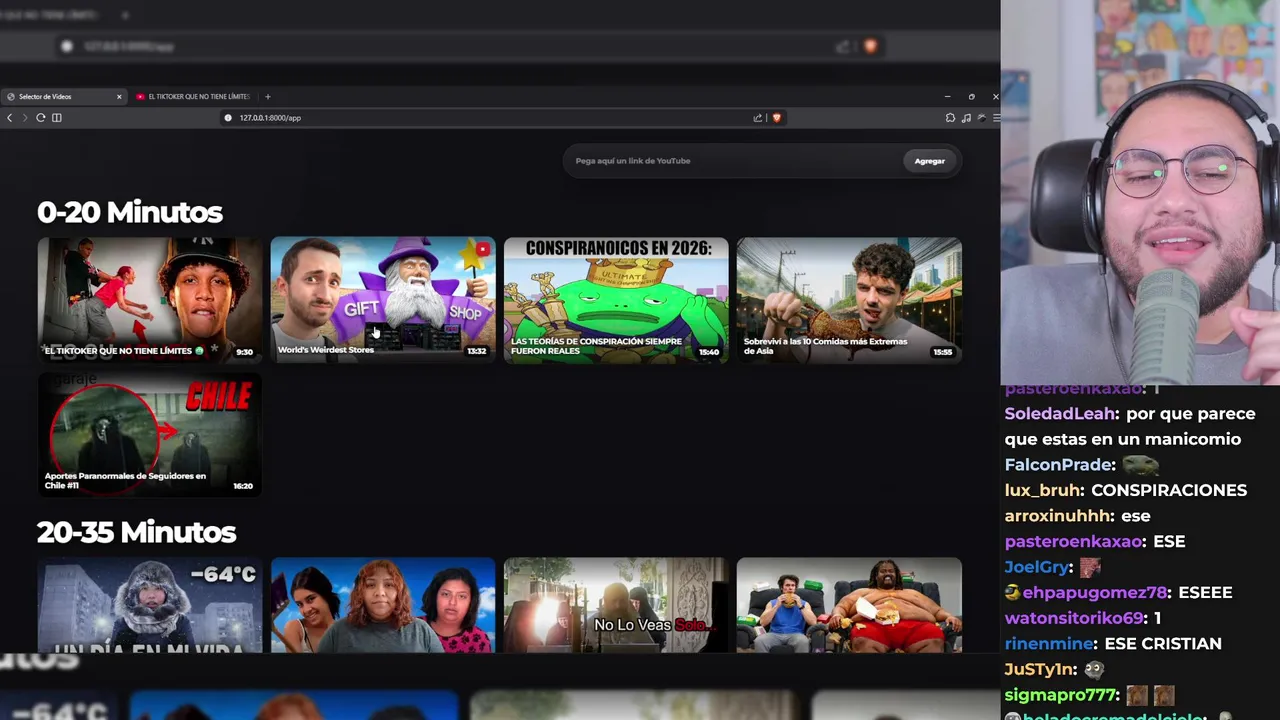Click the Agregar button
The width and height of the screenshot is (1280, 720).
(x=929, y=161)
